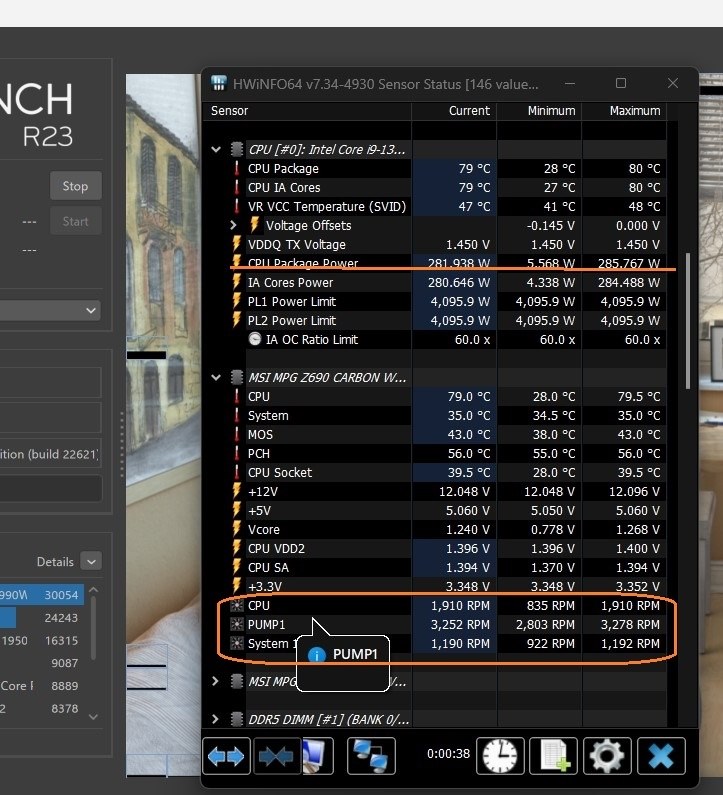Click Cinebench ranking list up arrow
The width and height of the screenshot is (723, 795).
[93, 590]
